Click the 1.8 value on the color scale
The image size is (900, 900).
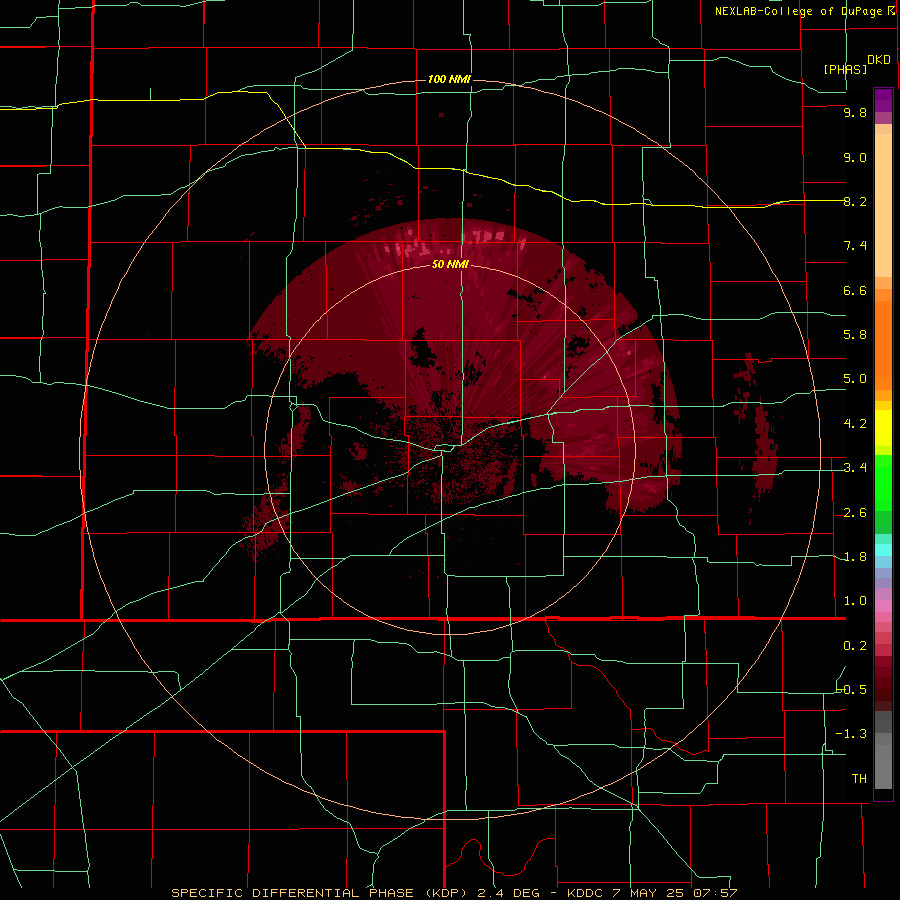coord(855,557)
